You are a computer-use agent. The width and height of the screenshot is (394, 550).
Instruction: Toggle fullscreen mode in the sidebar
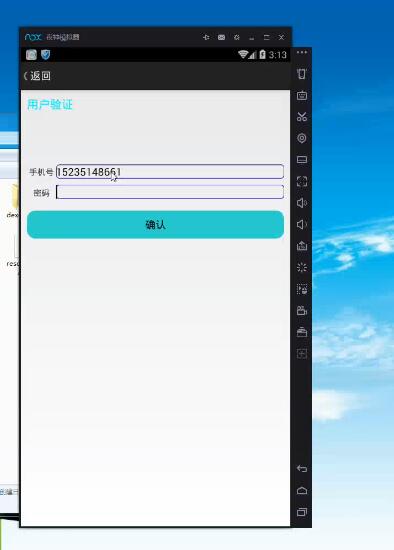tap(302, 181)
